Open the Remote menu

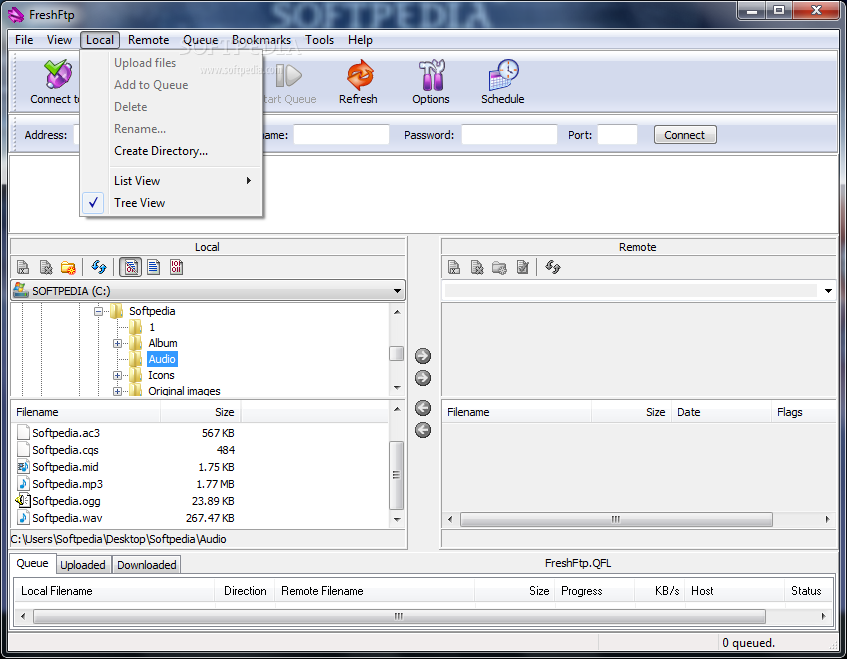[149, 40]
